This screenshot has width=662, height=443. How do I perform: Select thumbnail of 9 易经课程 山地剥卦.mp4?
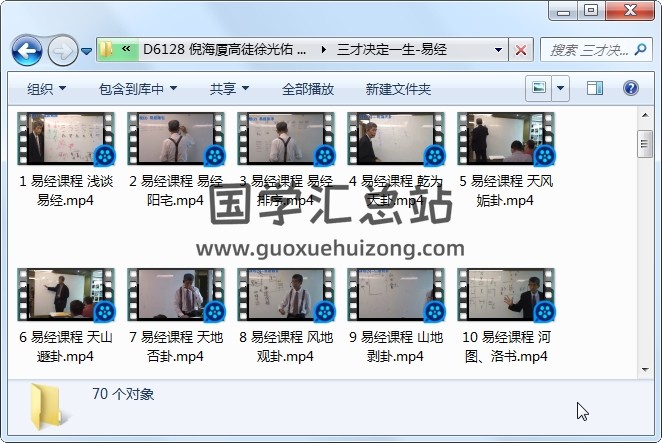(x=396, y=294)
